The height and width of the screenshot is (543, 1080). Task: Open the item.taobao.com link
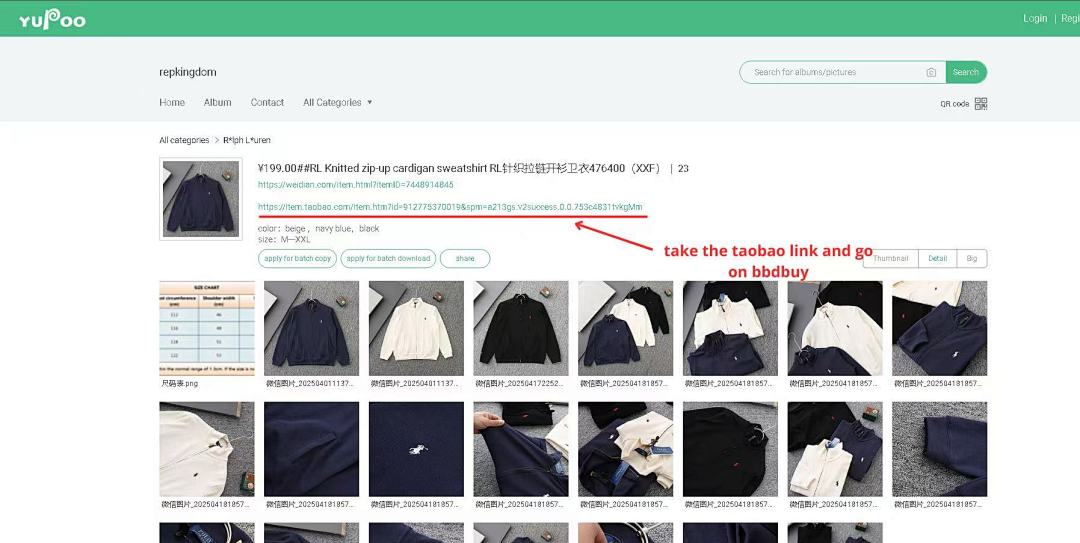pos(450,207)
